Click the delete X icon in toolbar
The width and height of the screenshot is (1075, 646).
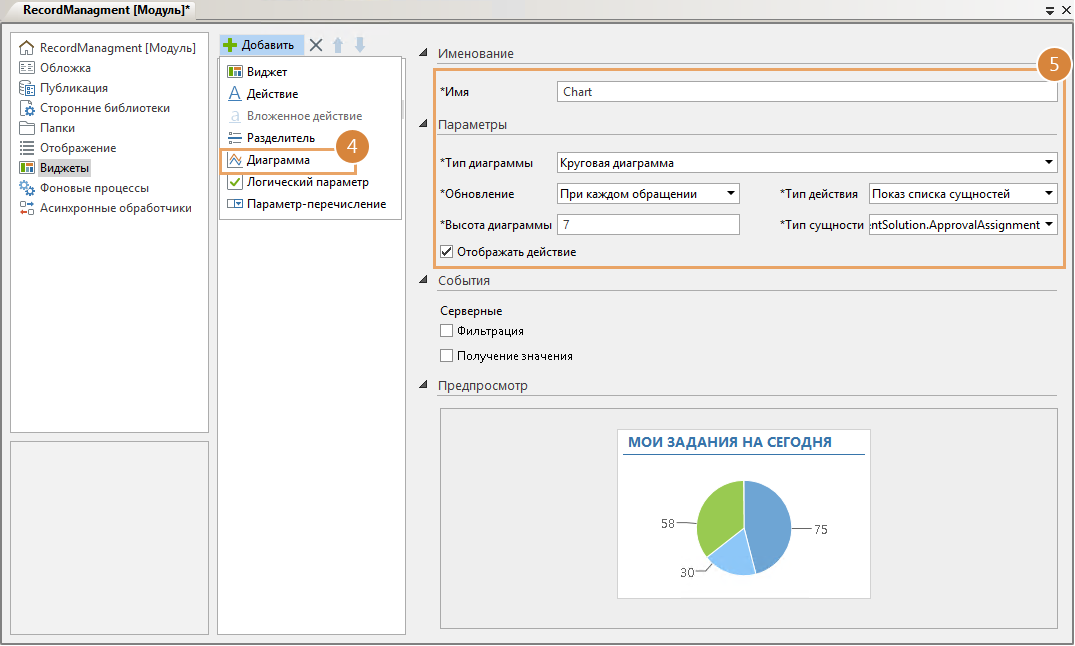click(x=316, y=45)
